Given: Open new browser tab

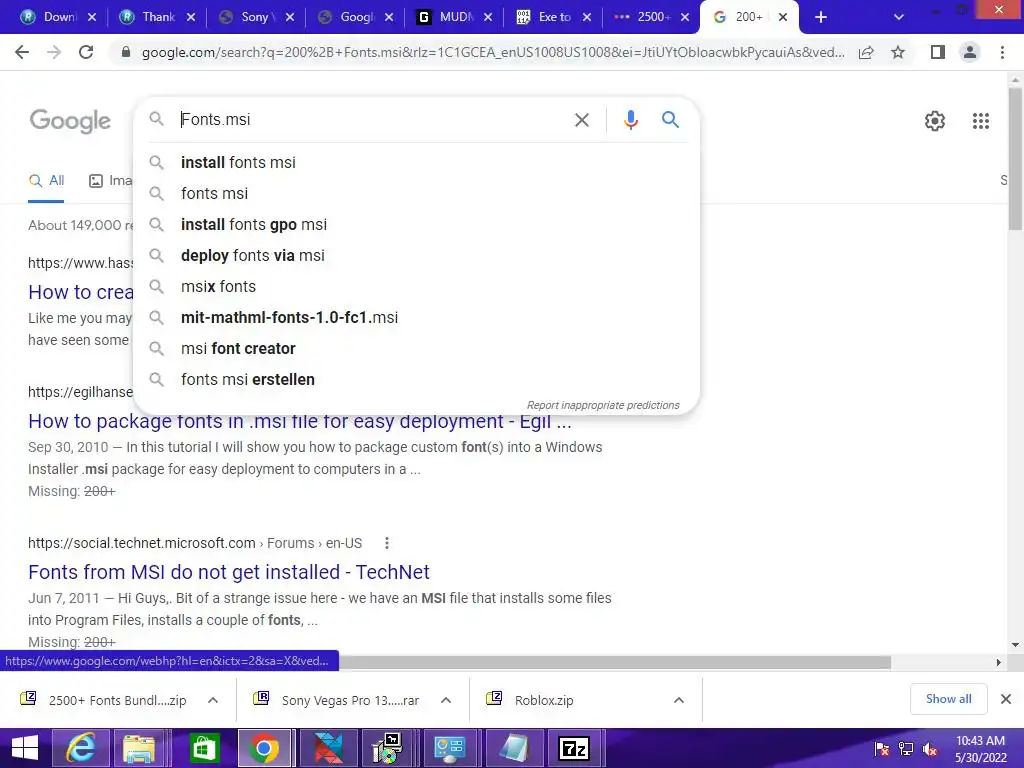Looking at the screenshot, I should pos(821,17).
